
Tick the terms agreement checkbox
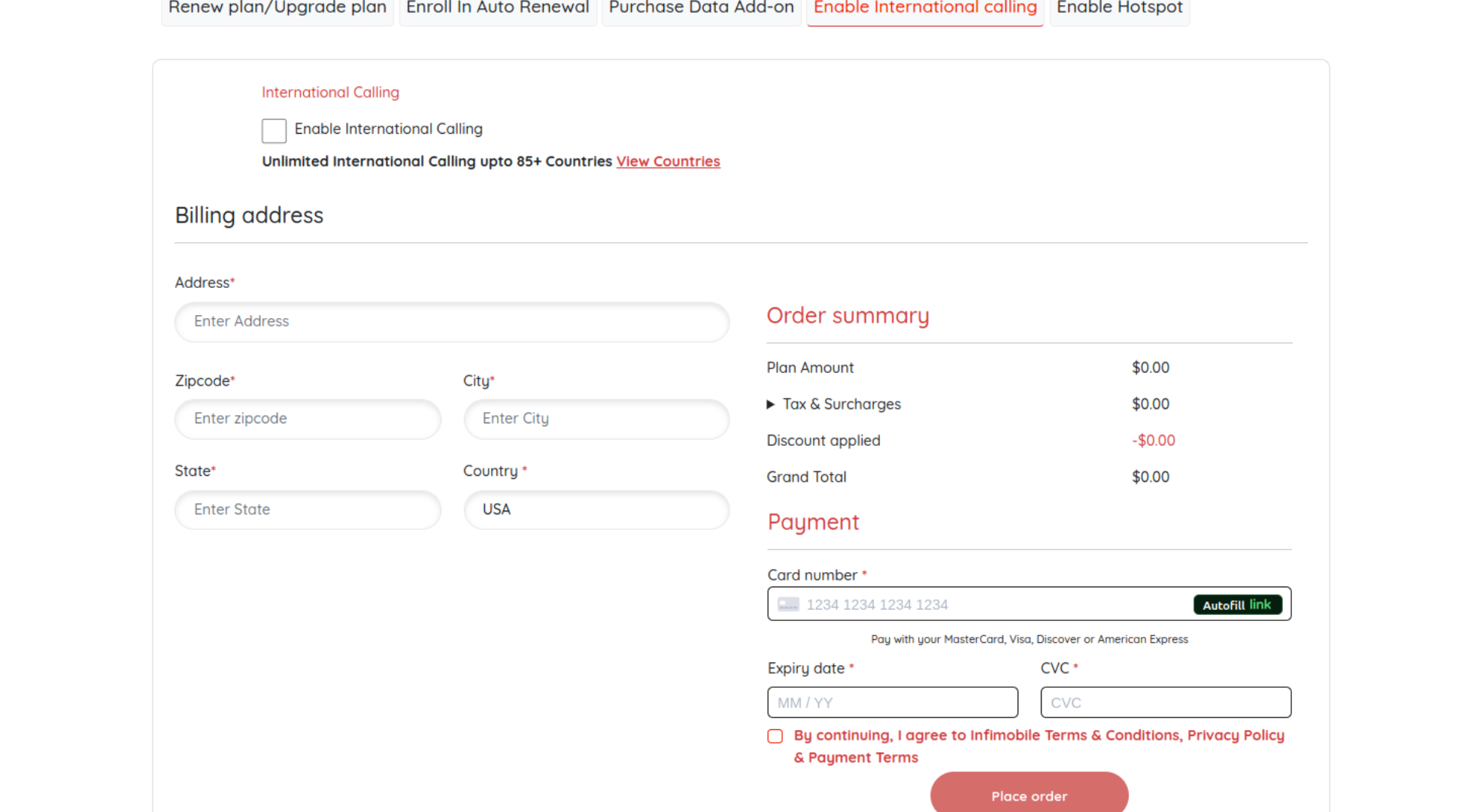[775, 736]
